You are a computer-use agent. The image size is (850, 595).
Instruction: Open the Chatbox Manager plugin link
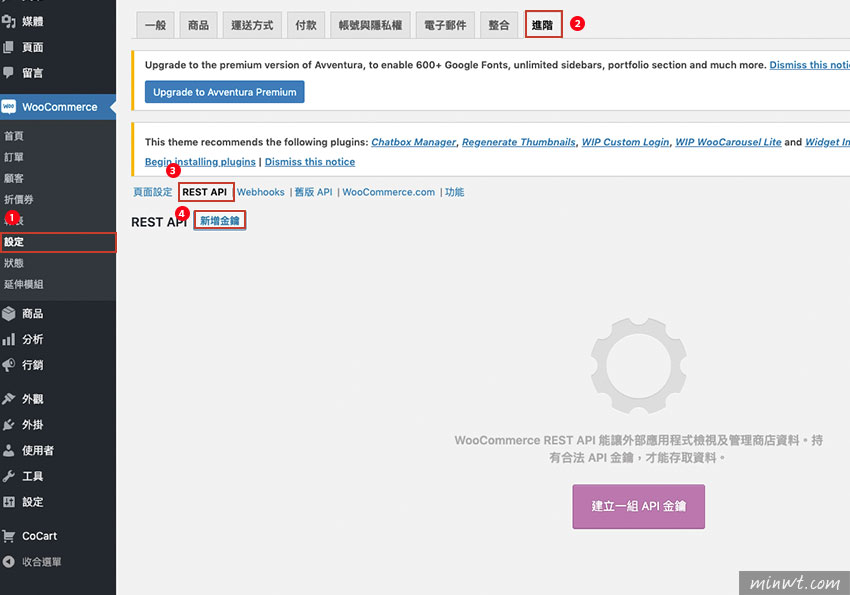tap(414, 142)
